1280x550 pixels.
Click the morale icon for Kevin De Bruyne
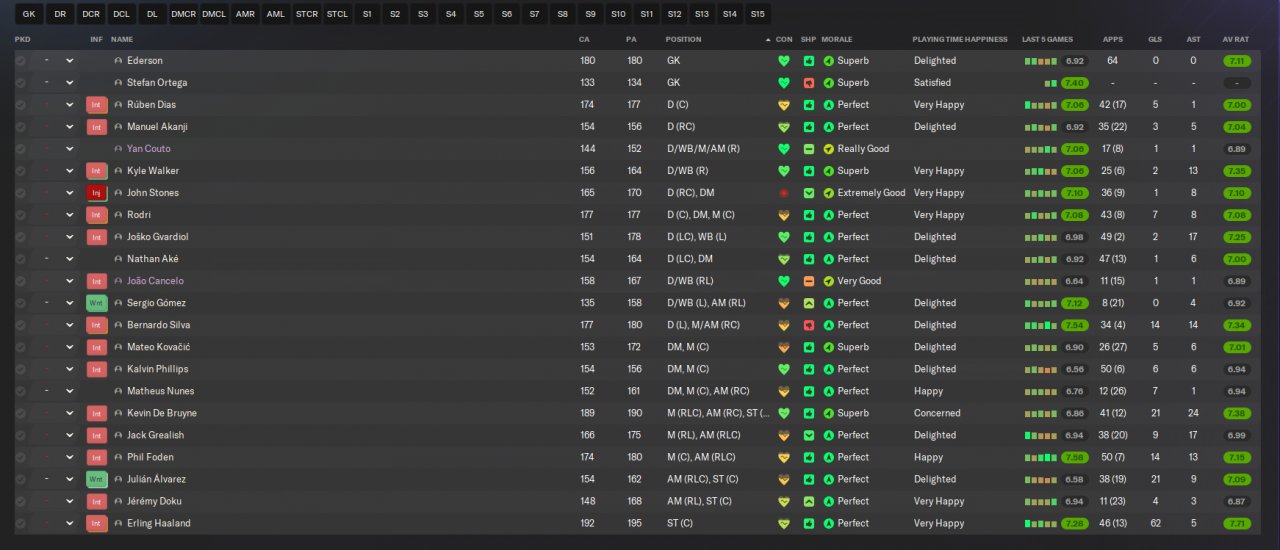[829, 413]
